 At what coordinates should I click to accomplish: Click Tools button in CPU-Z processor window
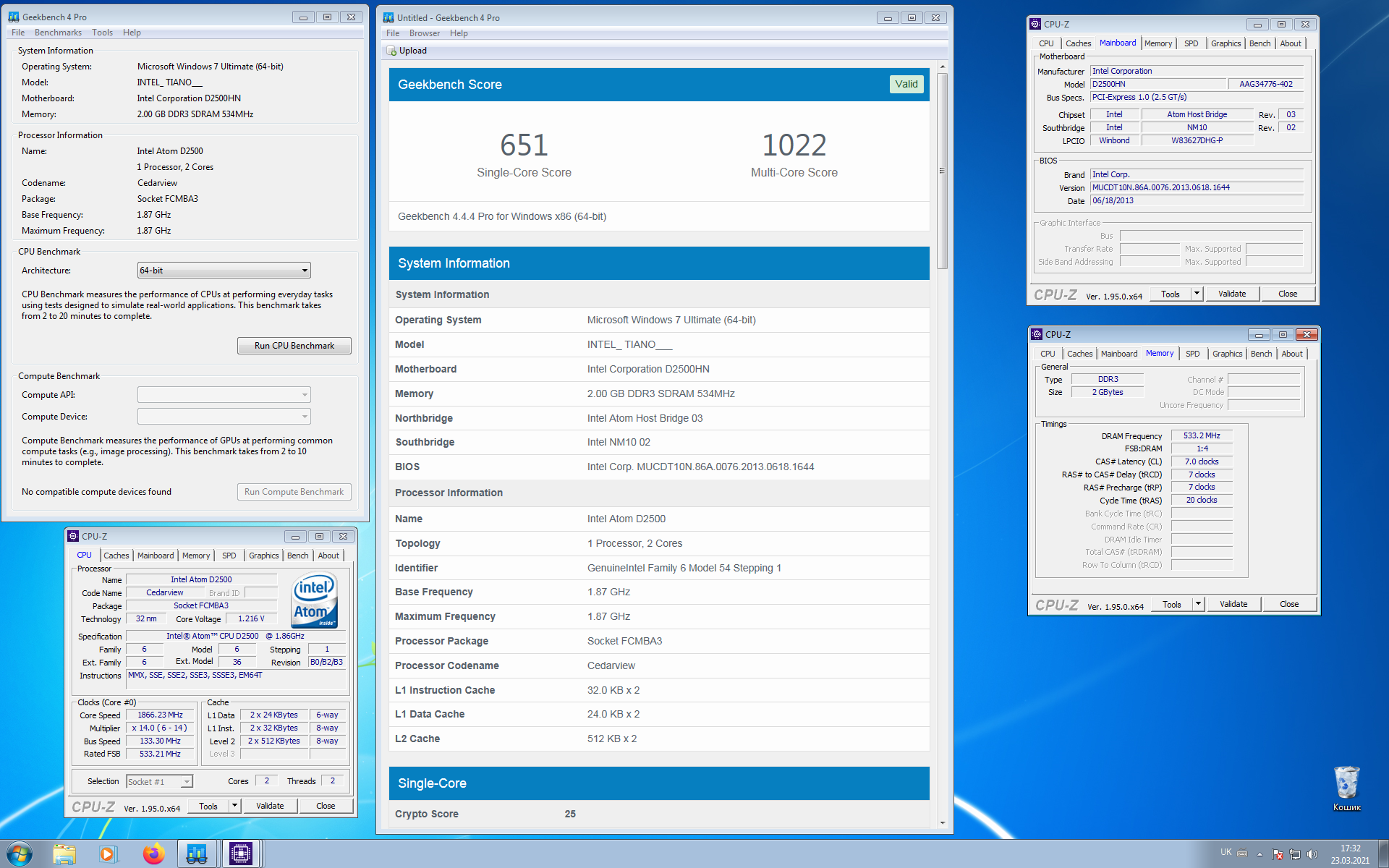tap(208, 806)
